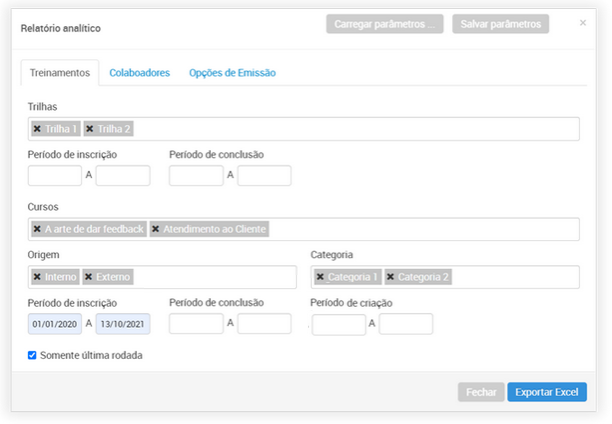Click the end date field showing 13/10/2021
Screen dimensions: 612x424
[x=122, y=324]
